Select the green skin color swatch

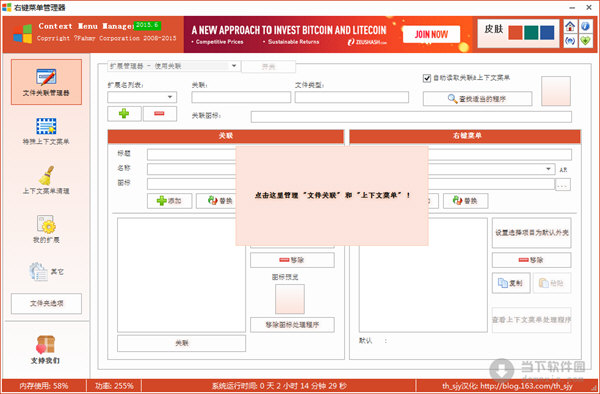coord(531,33)
